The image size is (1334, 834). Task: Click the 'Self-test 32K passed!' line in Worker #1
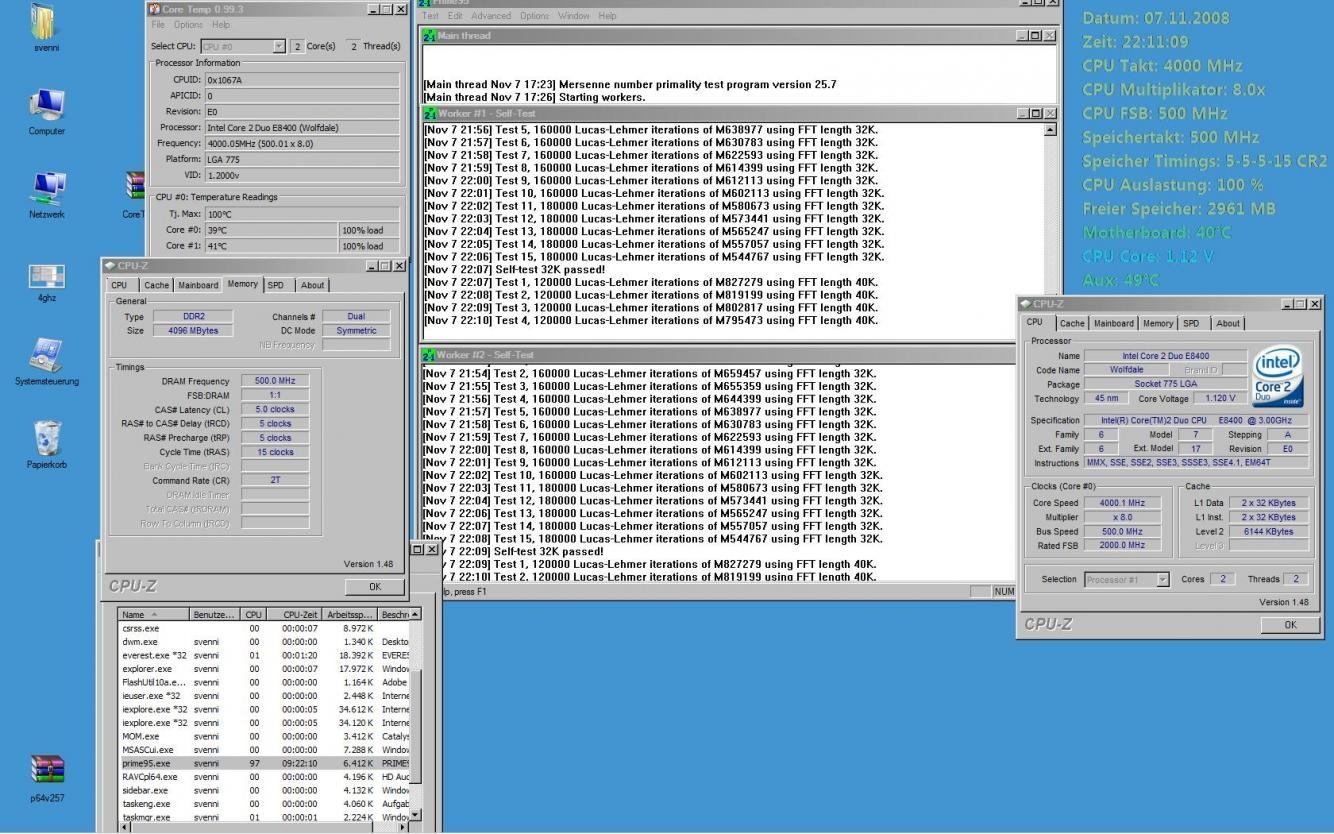(x=514, y=270)
